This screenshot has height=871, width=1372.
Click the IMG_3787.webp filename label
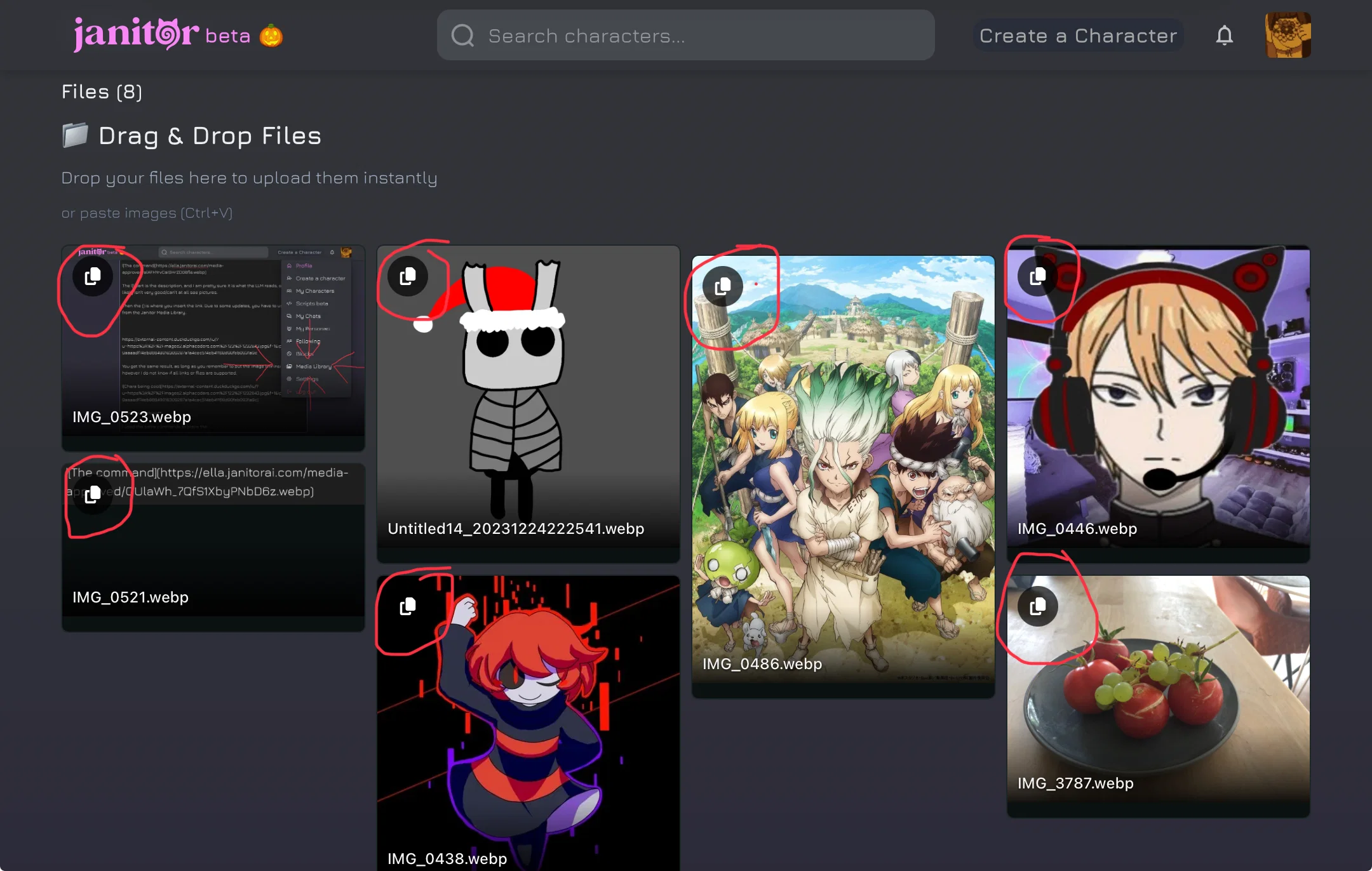pos(1075,783)
